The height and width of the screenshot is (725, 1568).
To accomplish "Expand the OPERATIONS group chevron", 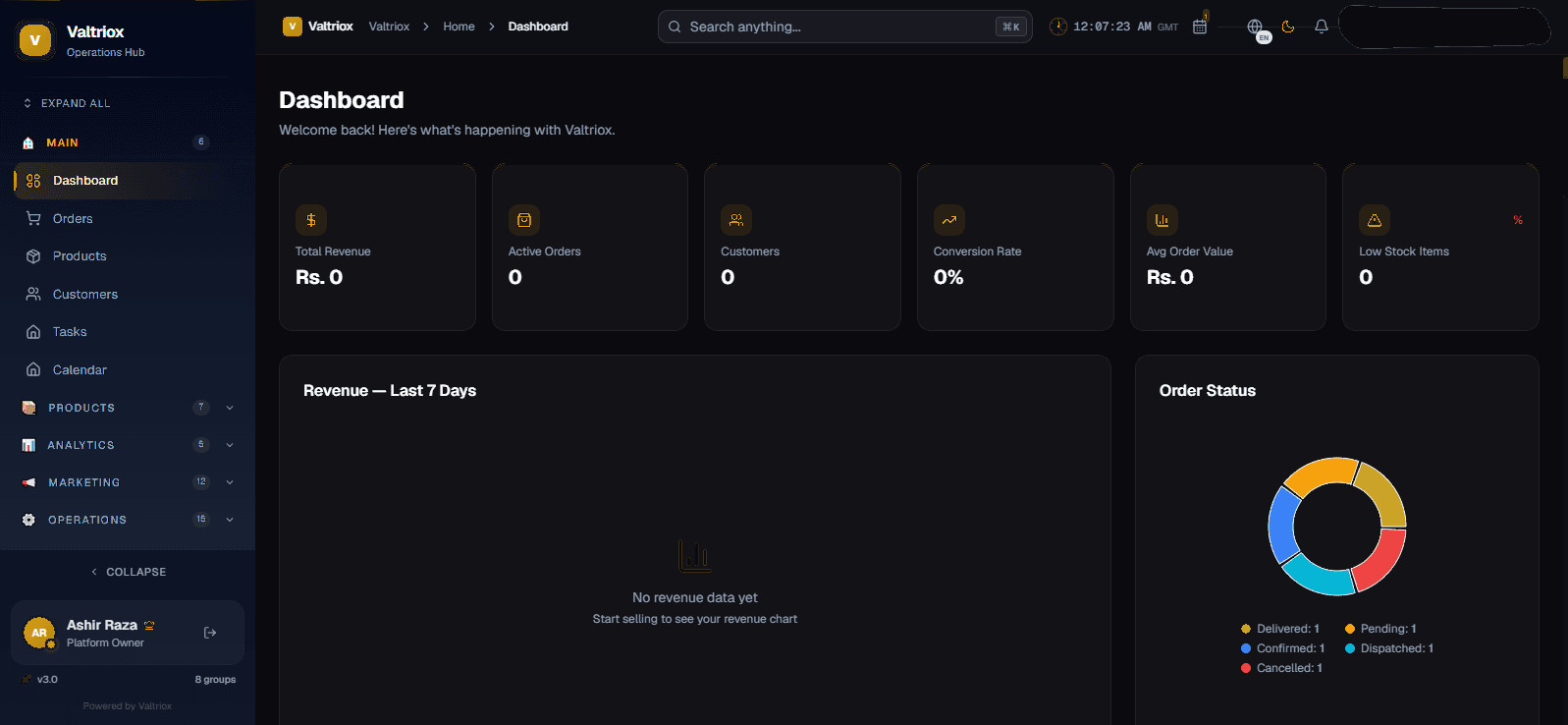I will click(230, 520).
